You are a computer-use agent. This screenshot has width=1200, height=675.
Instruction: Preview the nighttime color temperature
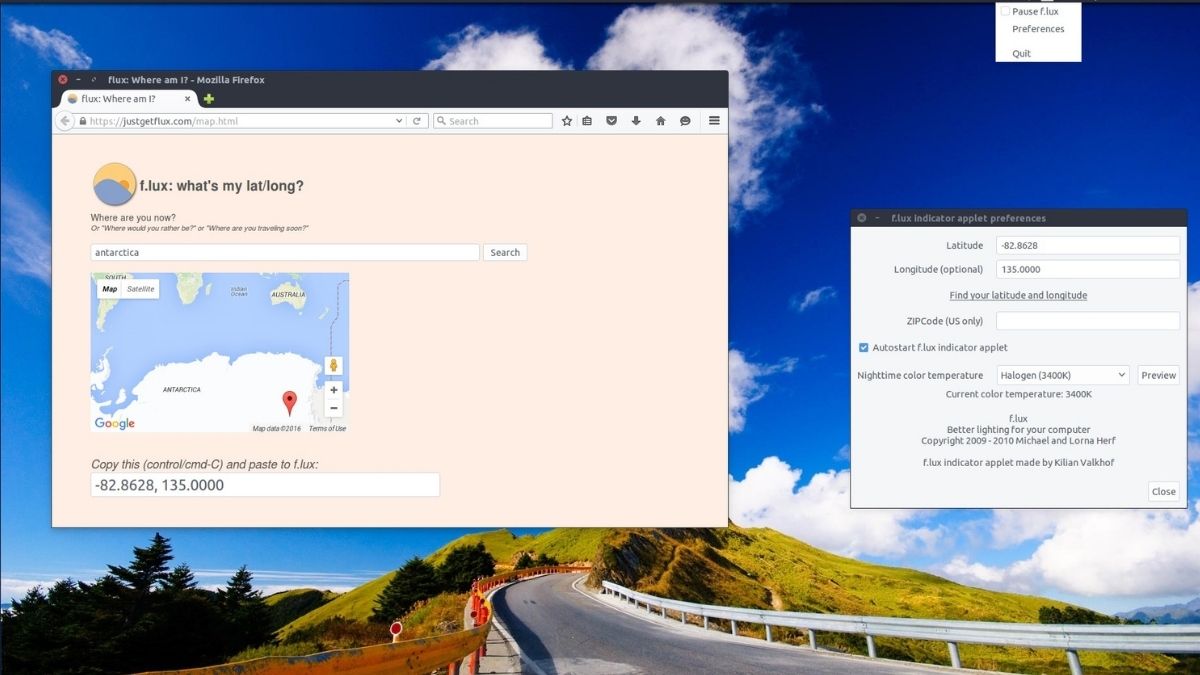pyautogui.click(x=1158, y=375)
